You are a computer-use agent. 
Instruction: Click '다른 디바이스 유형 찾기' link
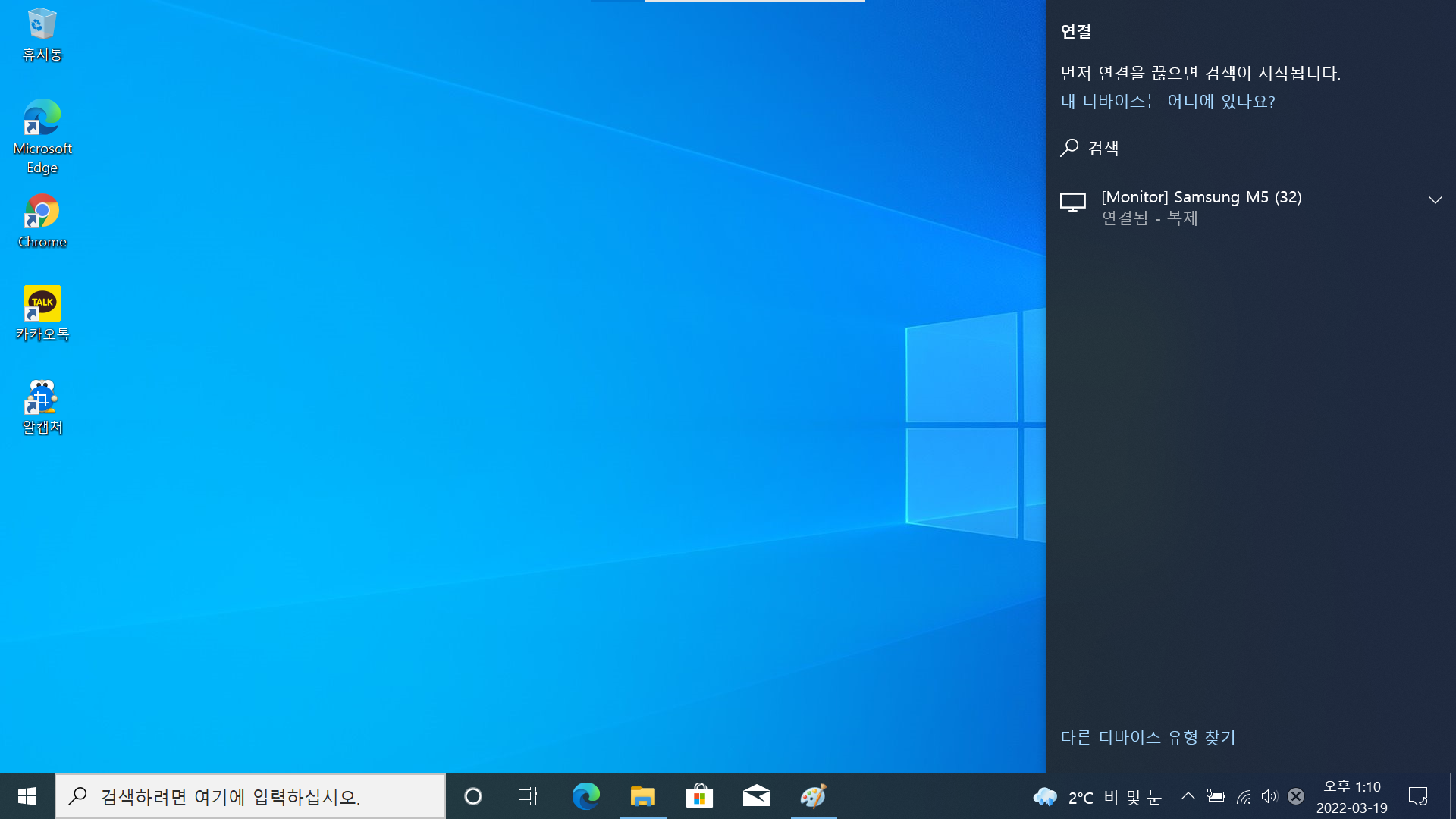(1148, 737)
